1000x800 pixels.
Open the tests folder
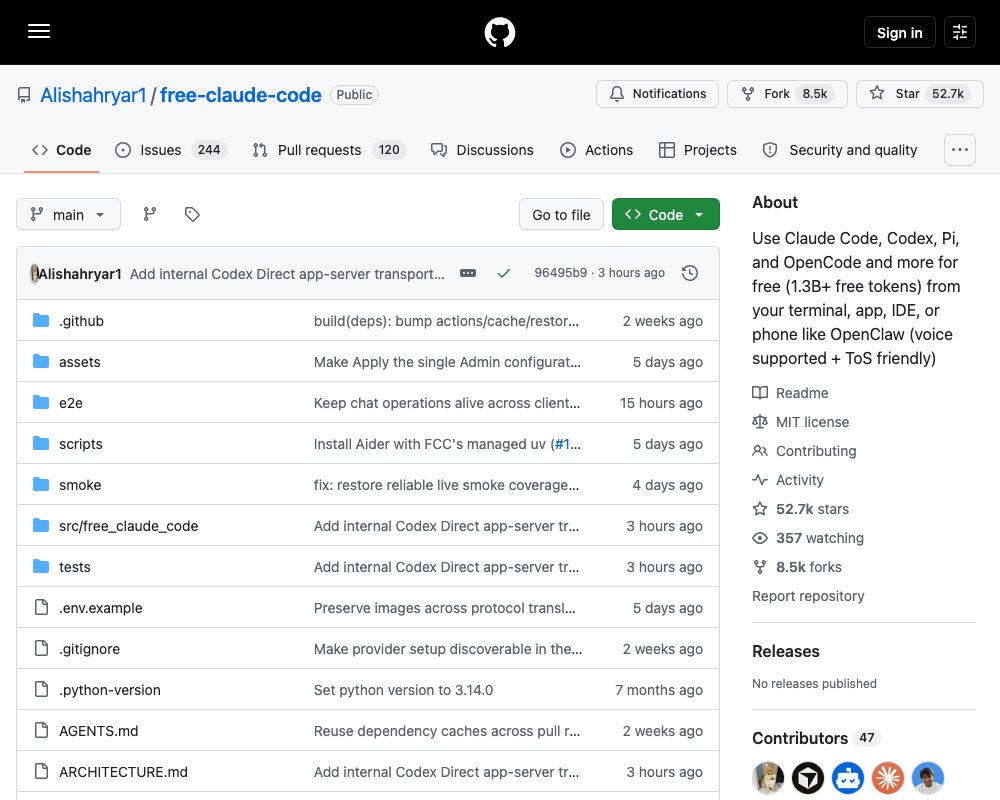(75, 567)
